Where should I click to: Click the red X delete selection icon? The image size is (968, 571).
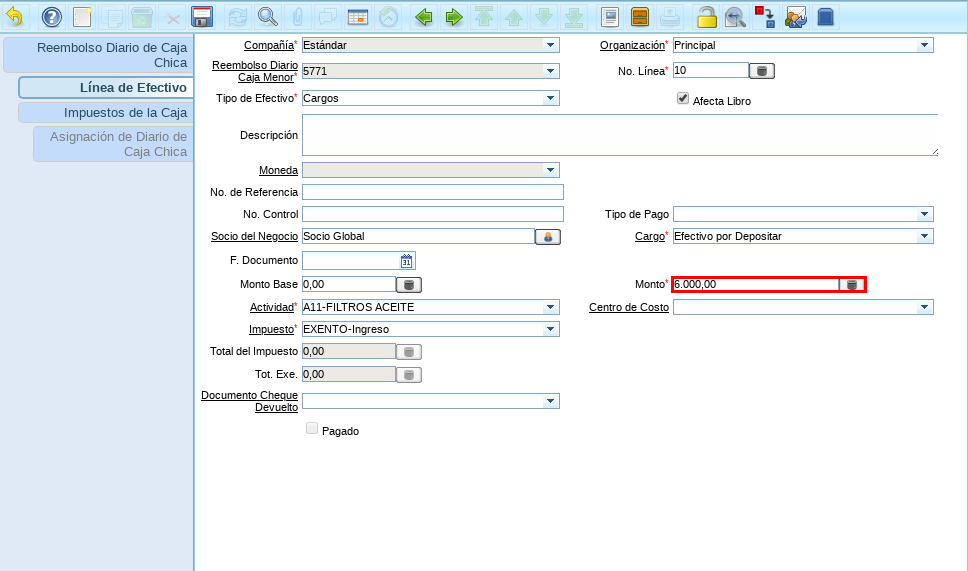pos(172,17)
